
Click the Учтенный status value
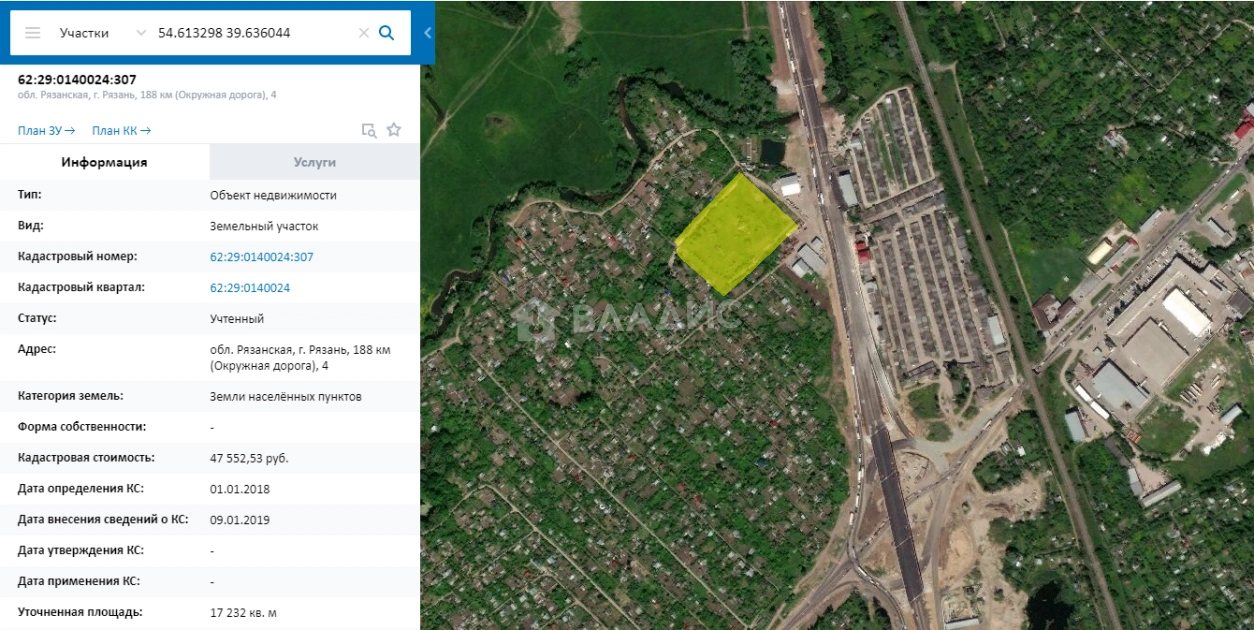coord(236,319)
